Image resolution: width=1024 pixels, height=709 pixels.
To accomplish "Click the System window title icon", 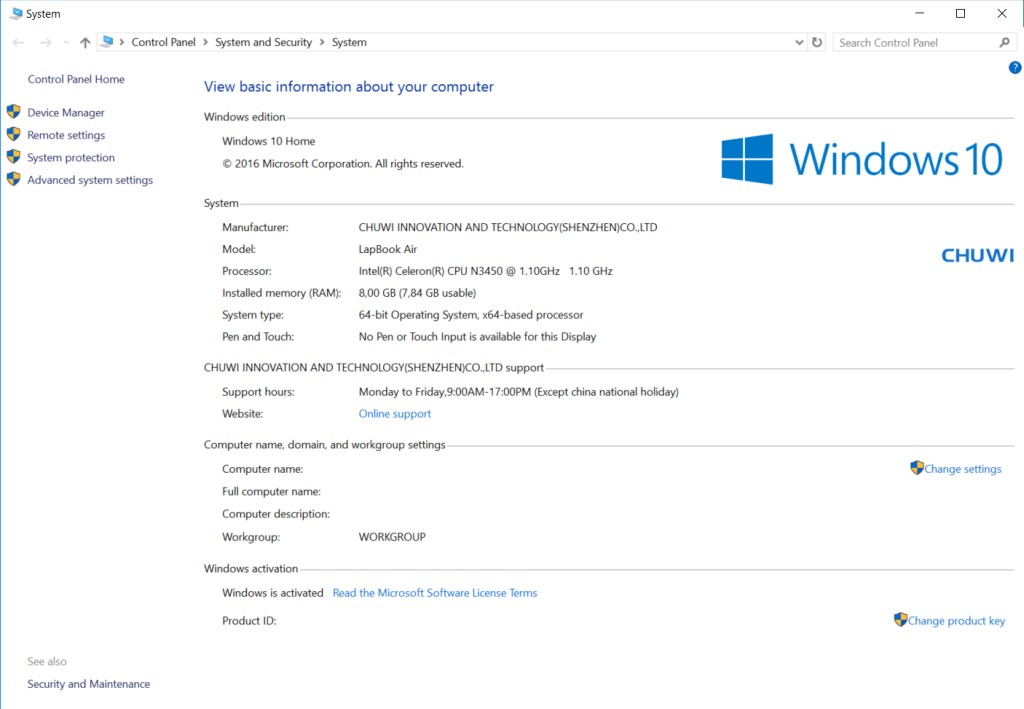I will point(16,13).
